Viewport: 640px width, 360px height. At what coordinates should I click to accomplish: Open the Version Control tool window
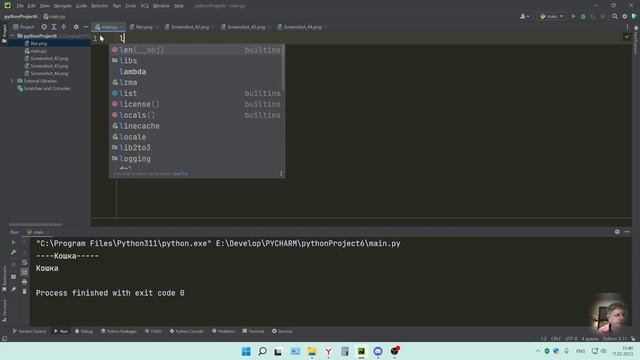pyautogui.click(x=29, y=331)
